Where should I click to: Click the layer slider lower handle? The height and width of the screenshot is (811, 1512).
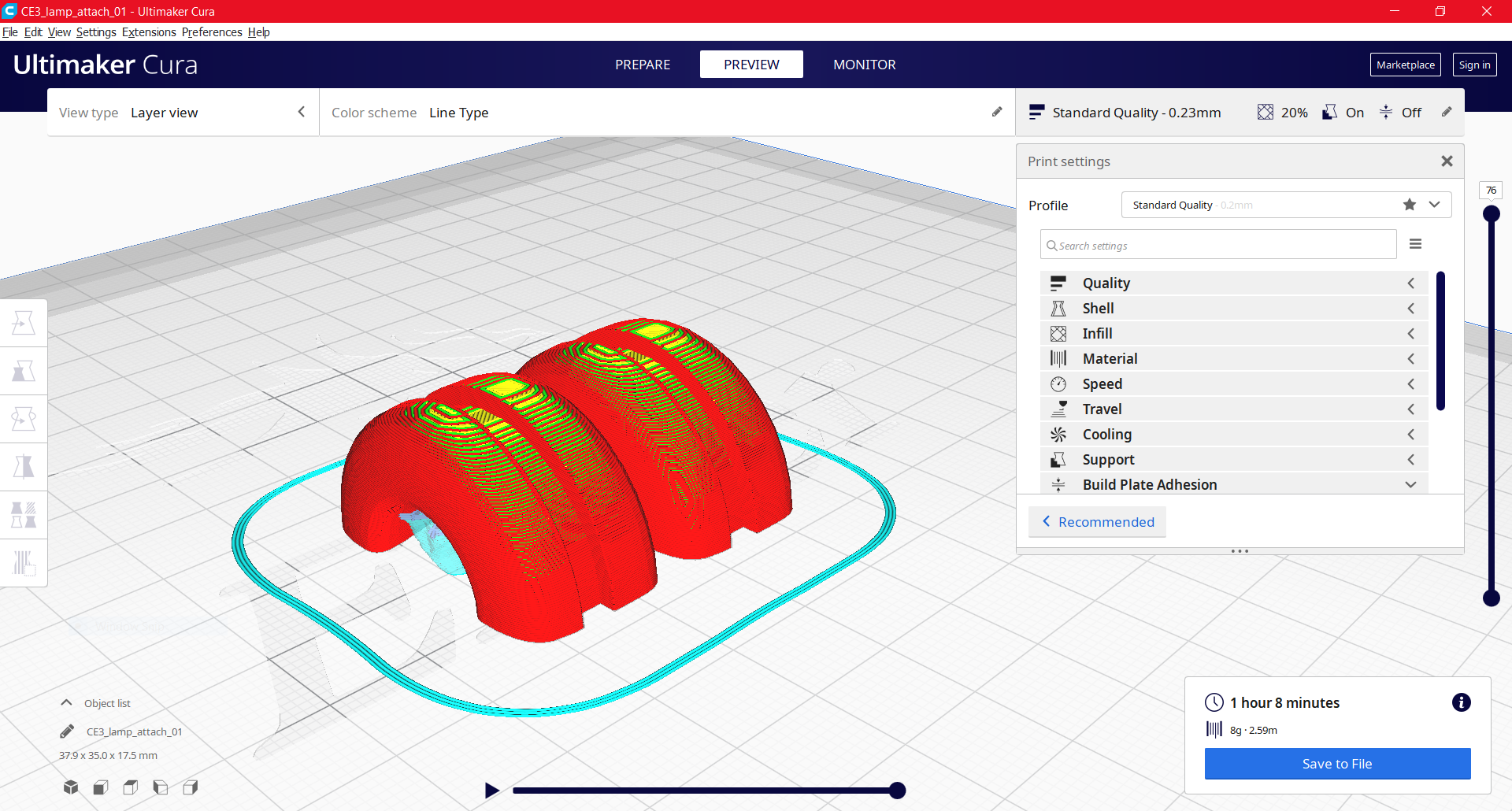point(1491,598)
